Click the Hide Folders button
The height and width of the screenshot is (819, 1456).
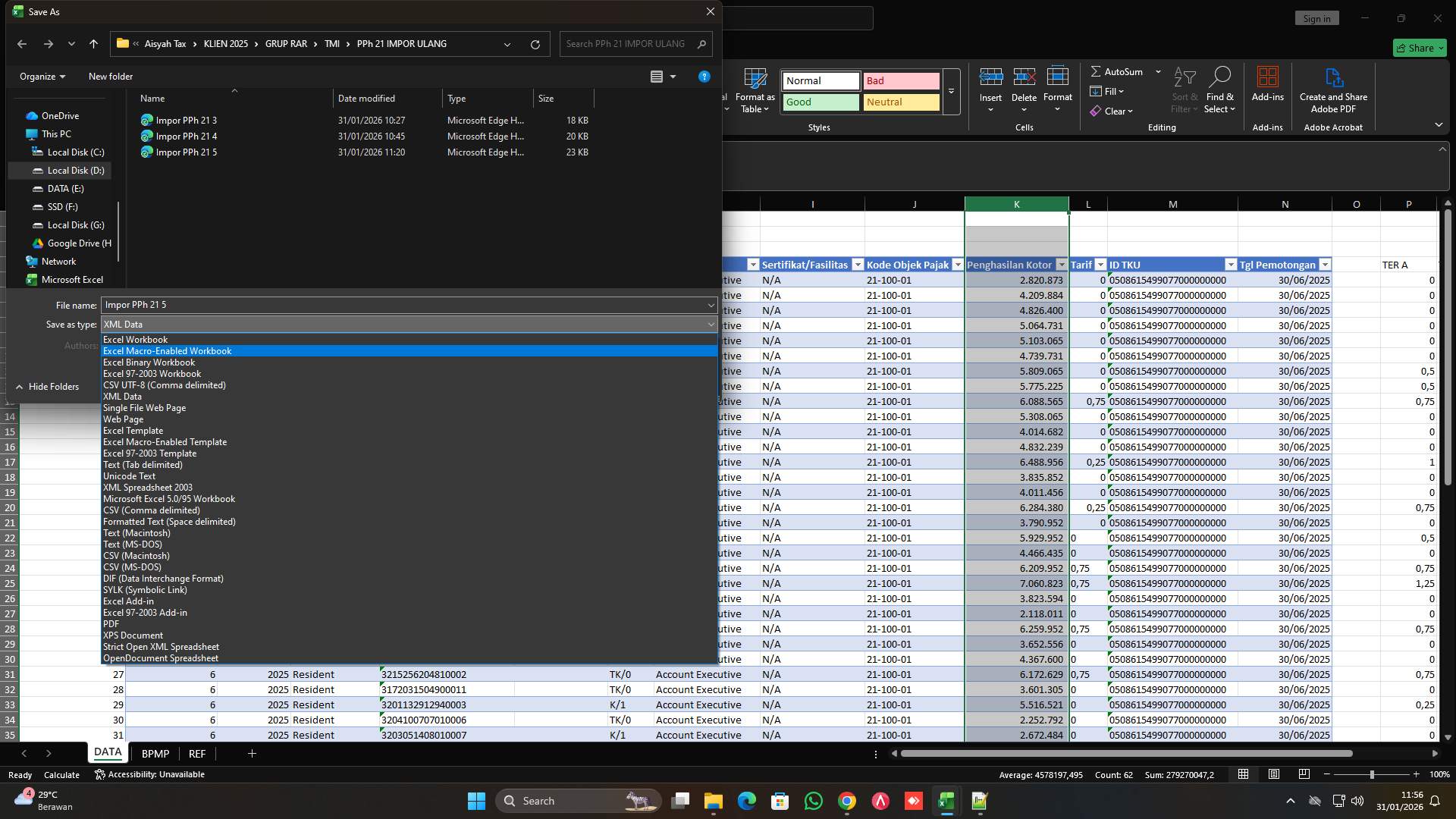(x=48, y=387)
